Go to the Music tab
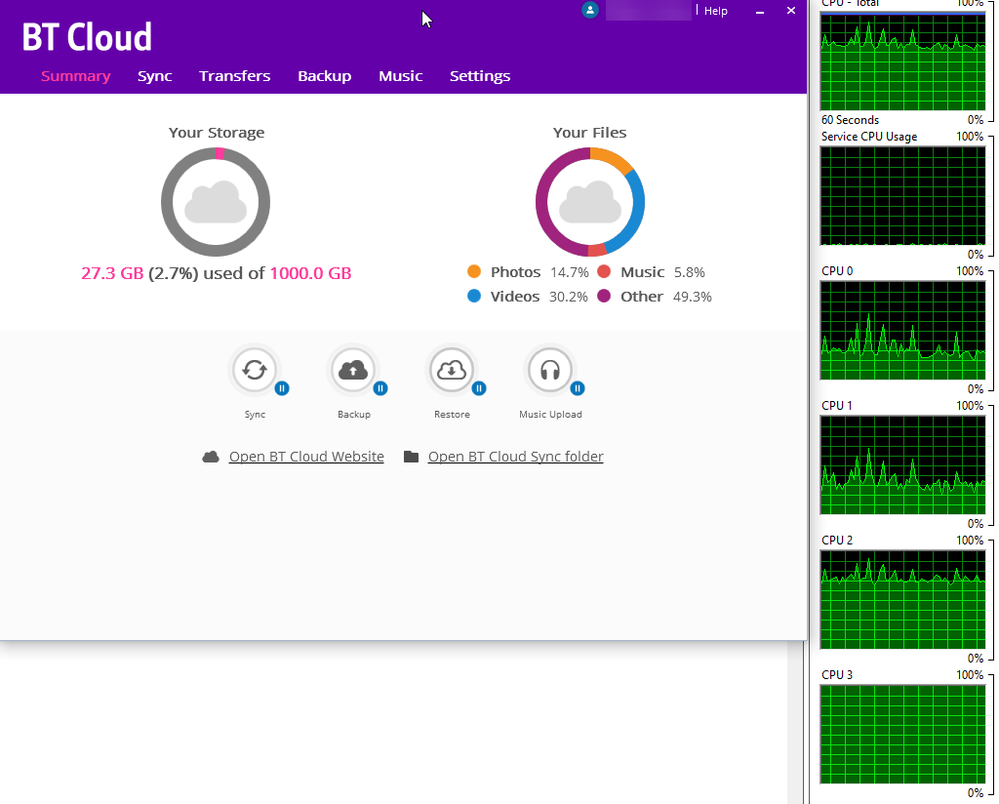This screenshot has height=804, width=999. 400,76
